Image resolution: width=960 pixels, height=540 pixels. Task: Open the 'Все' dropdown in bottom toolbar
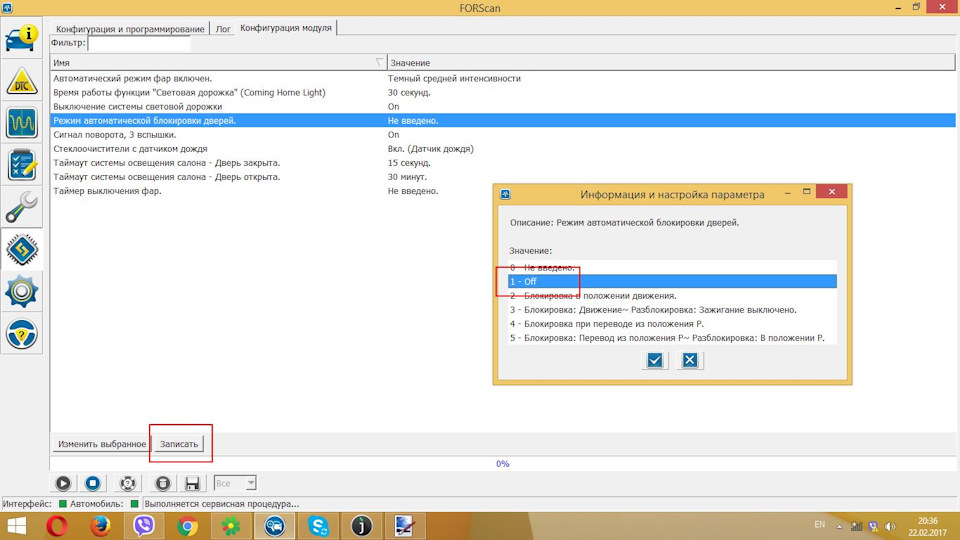tap(235, 483)
